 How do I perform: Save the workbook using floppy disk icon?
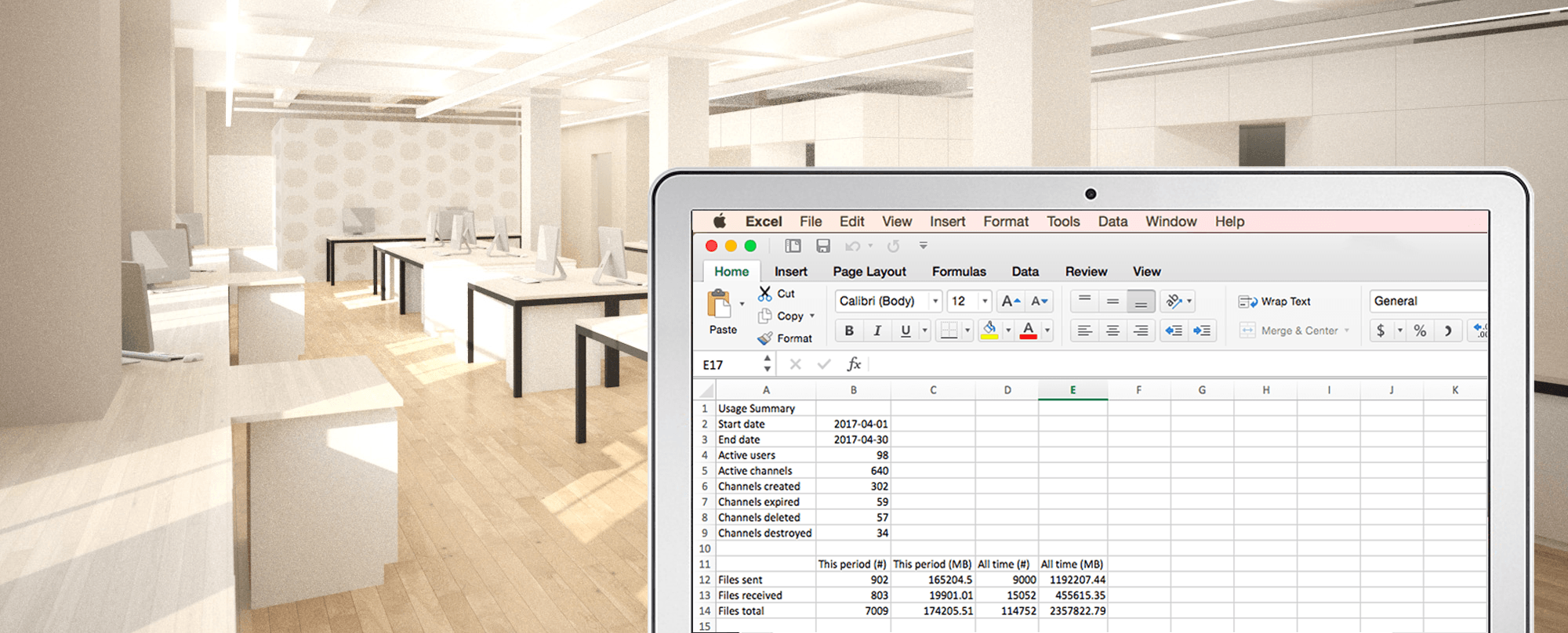pos(823,246)
